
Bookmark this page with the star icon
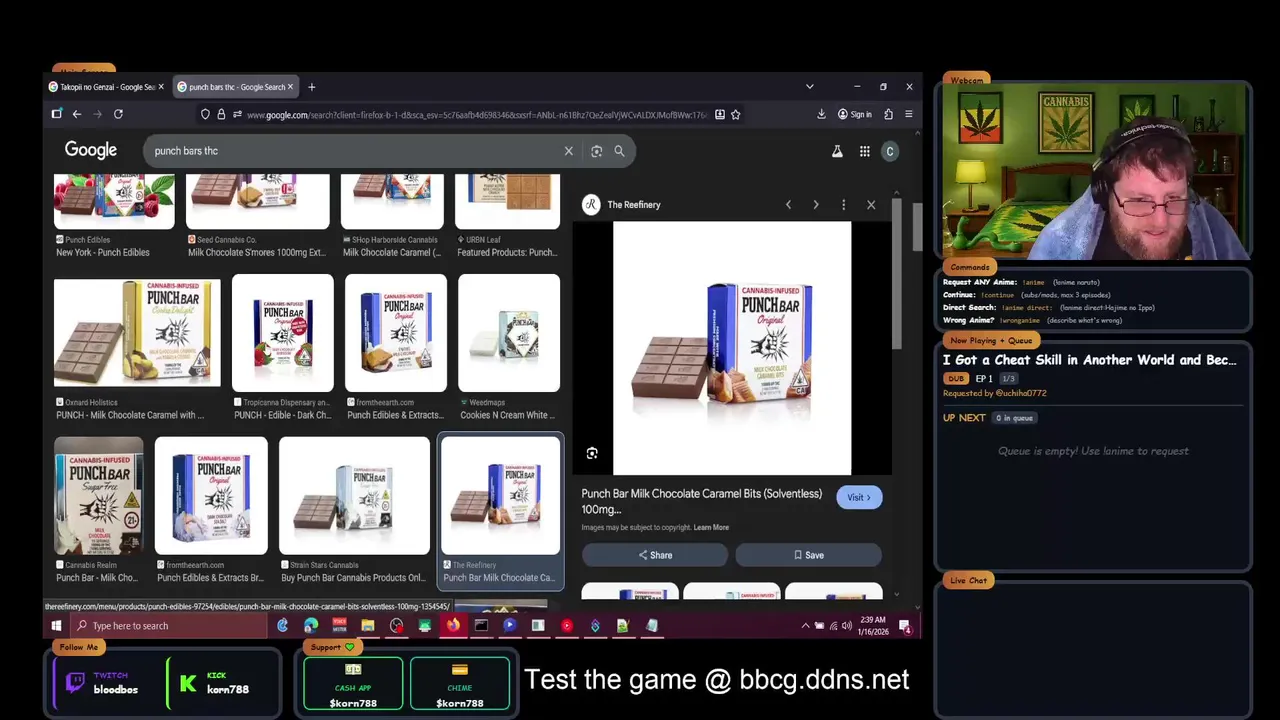click(735, 115)
